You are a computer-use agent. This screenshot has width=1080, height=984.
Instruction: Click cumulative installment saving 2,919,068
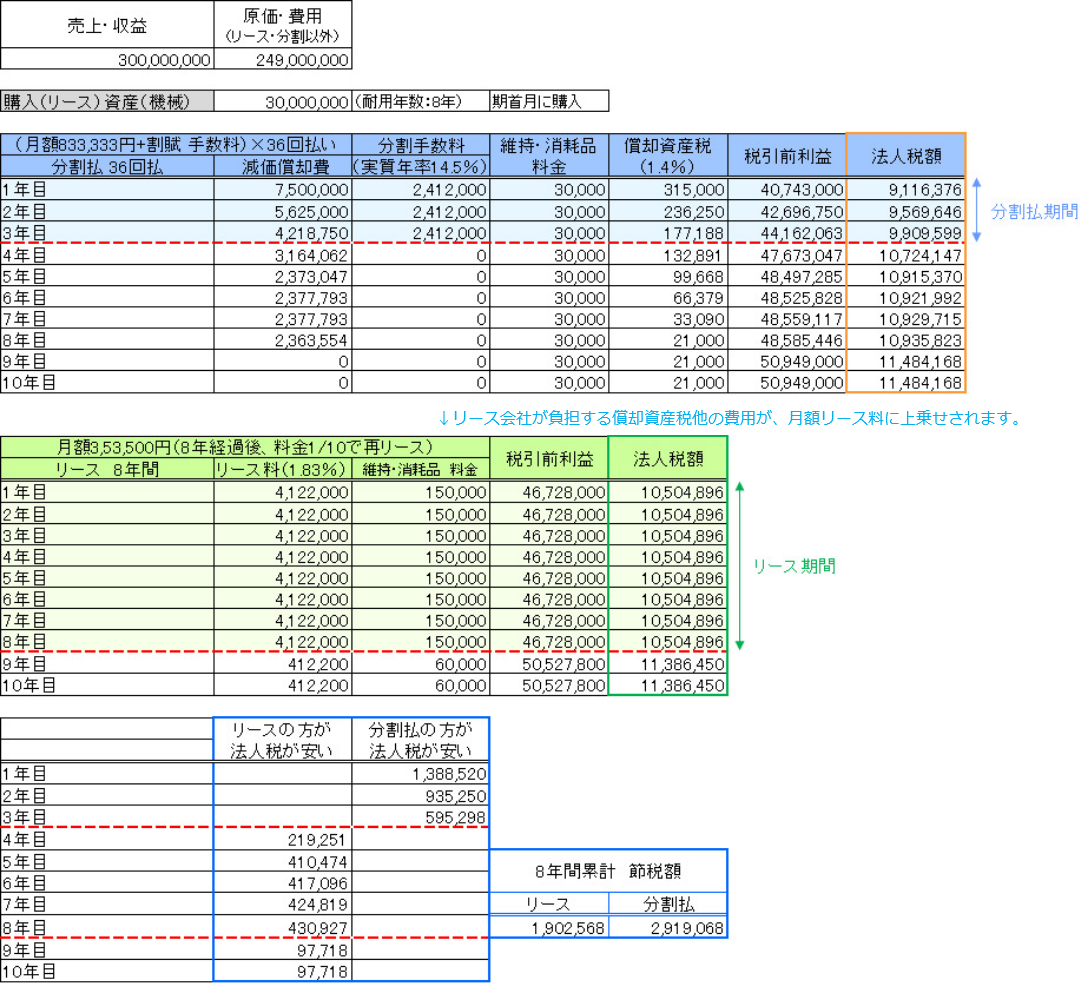click(668, 927)
